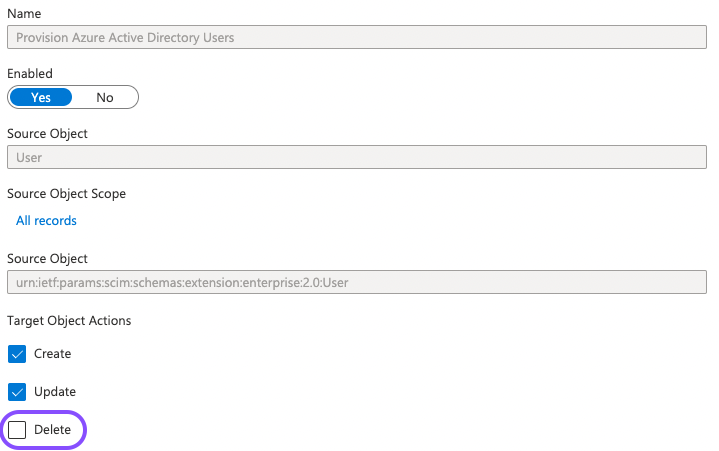
Task: Click the Name label
Action: pyautogui.click(x=24, y=13)
